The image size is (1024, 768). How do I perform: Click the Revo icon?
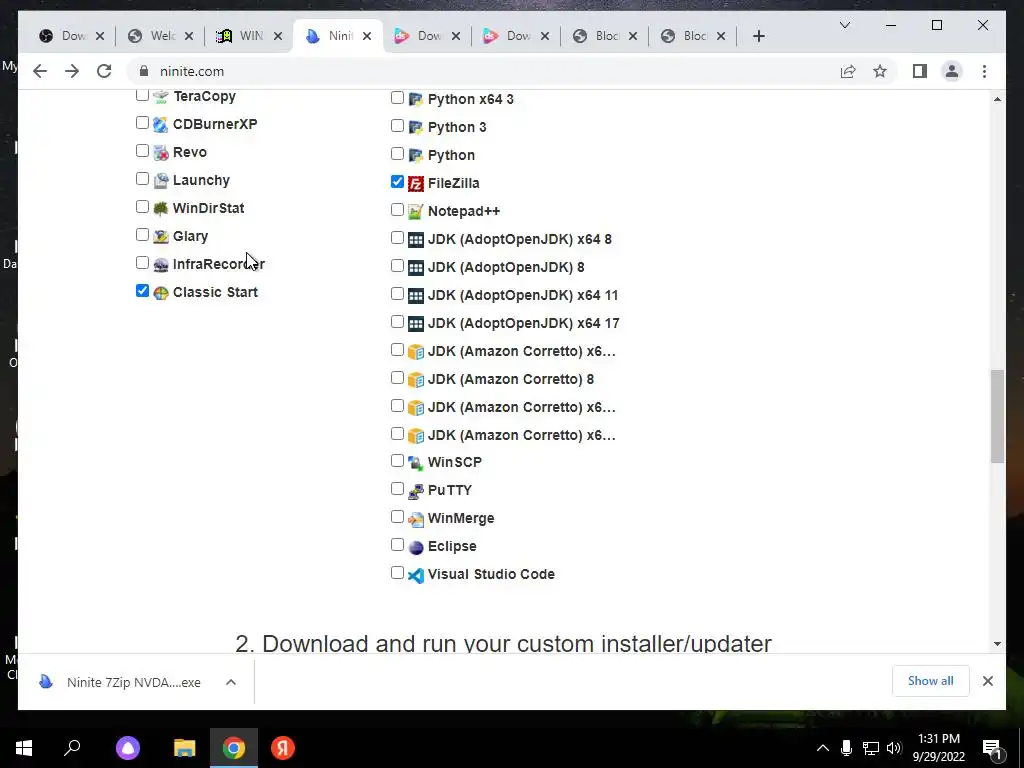tap(161, 152)
